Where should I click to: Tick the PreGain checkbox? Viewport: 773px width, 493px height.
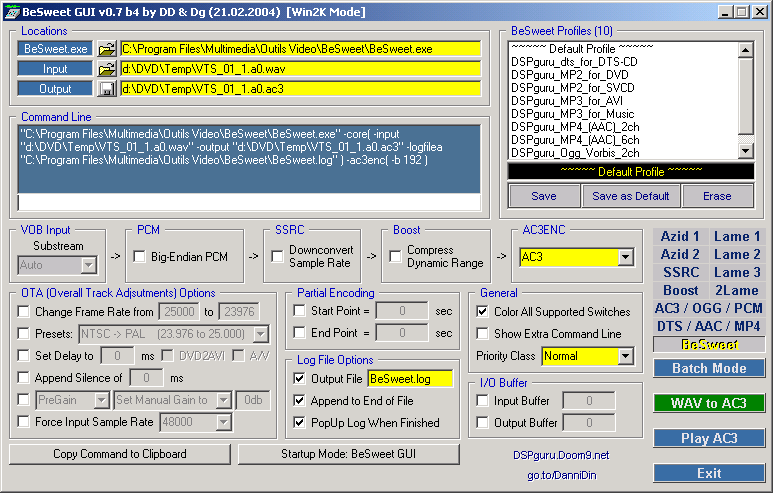(23, 399)
